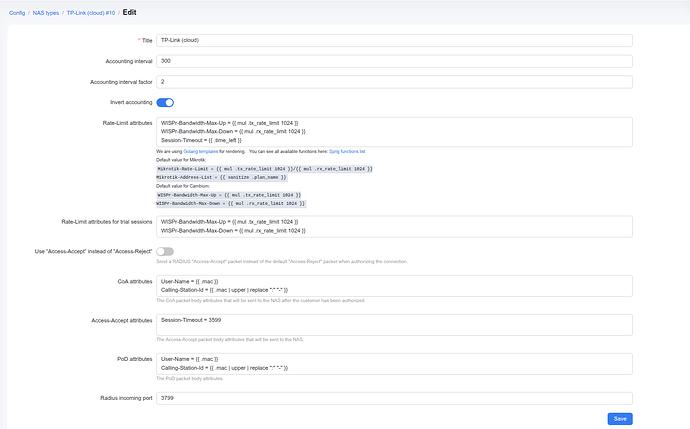The height and width of the screenshot is (429, 690).
Task: Go to NAS types breadcrumb
Action: pos(46,13)
